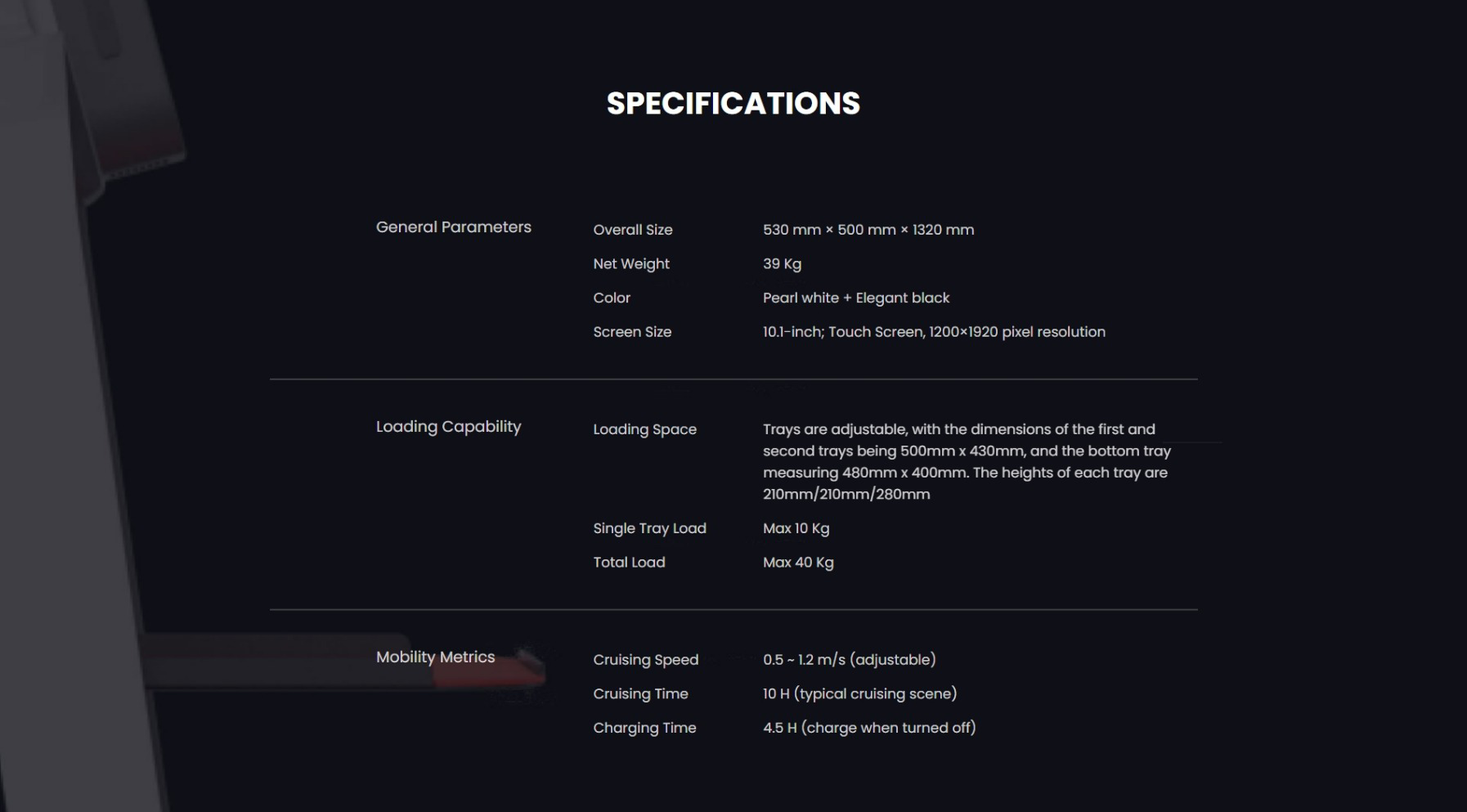The height and width of the screenshot is (812, 1467).
Task: Click the 39 Kg weight value
Action: point(782,264)
